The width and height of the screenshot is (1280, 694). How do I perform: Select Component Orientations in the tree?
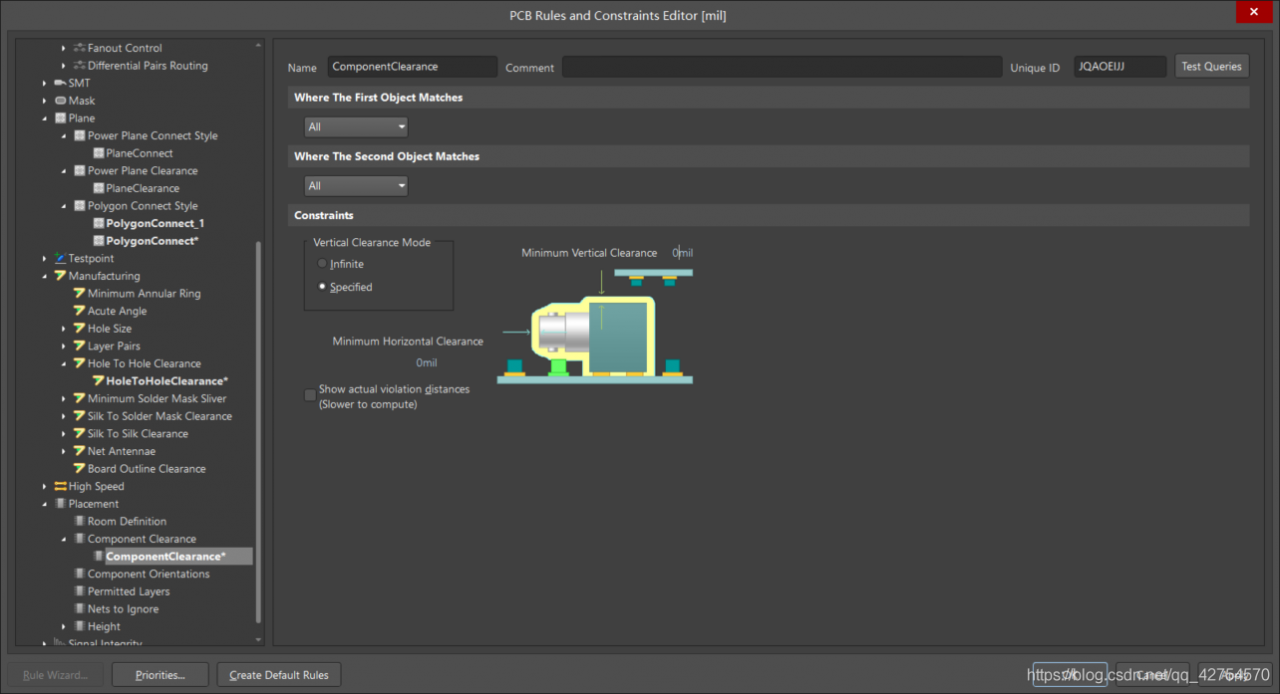point(149,574)
